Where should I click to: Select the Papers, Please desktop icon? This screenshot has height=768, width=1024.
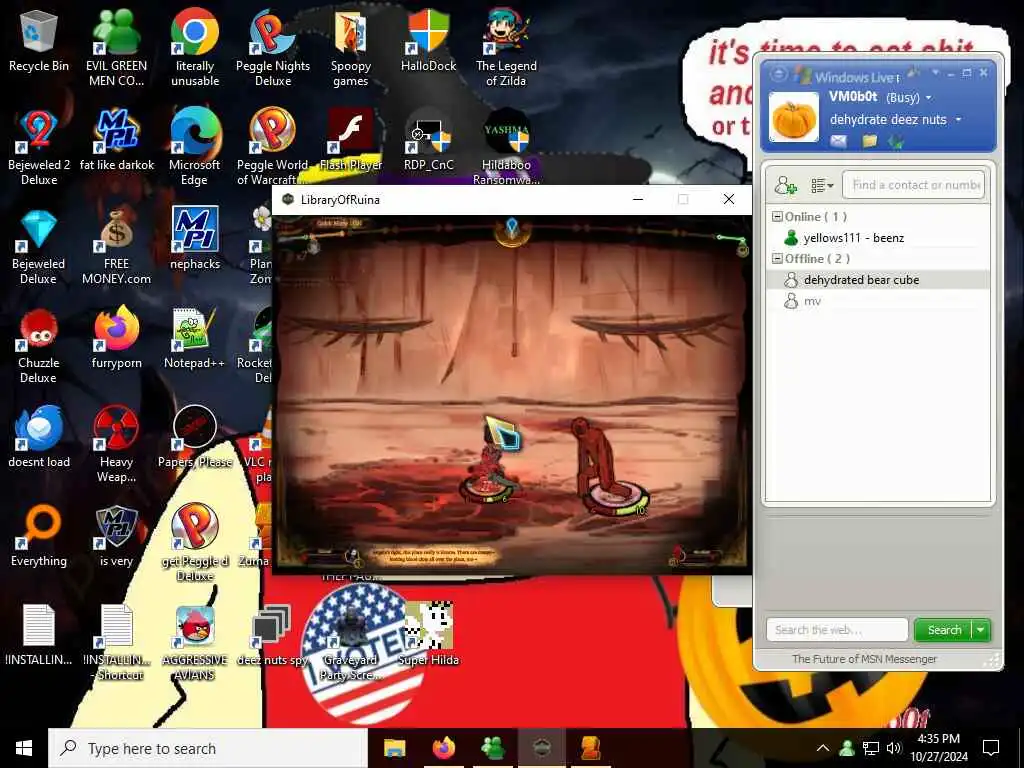pos(195,437)
